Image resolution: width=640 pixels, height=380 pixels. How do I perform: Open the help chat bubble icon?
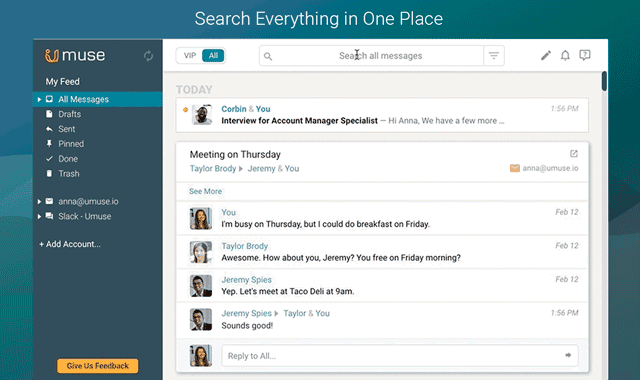tap(584, 55)
